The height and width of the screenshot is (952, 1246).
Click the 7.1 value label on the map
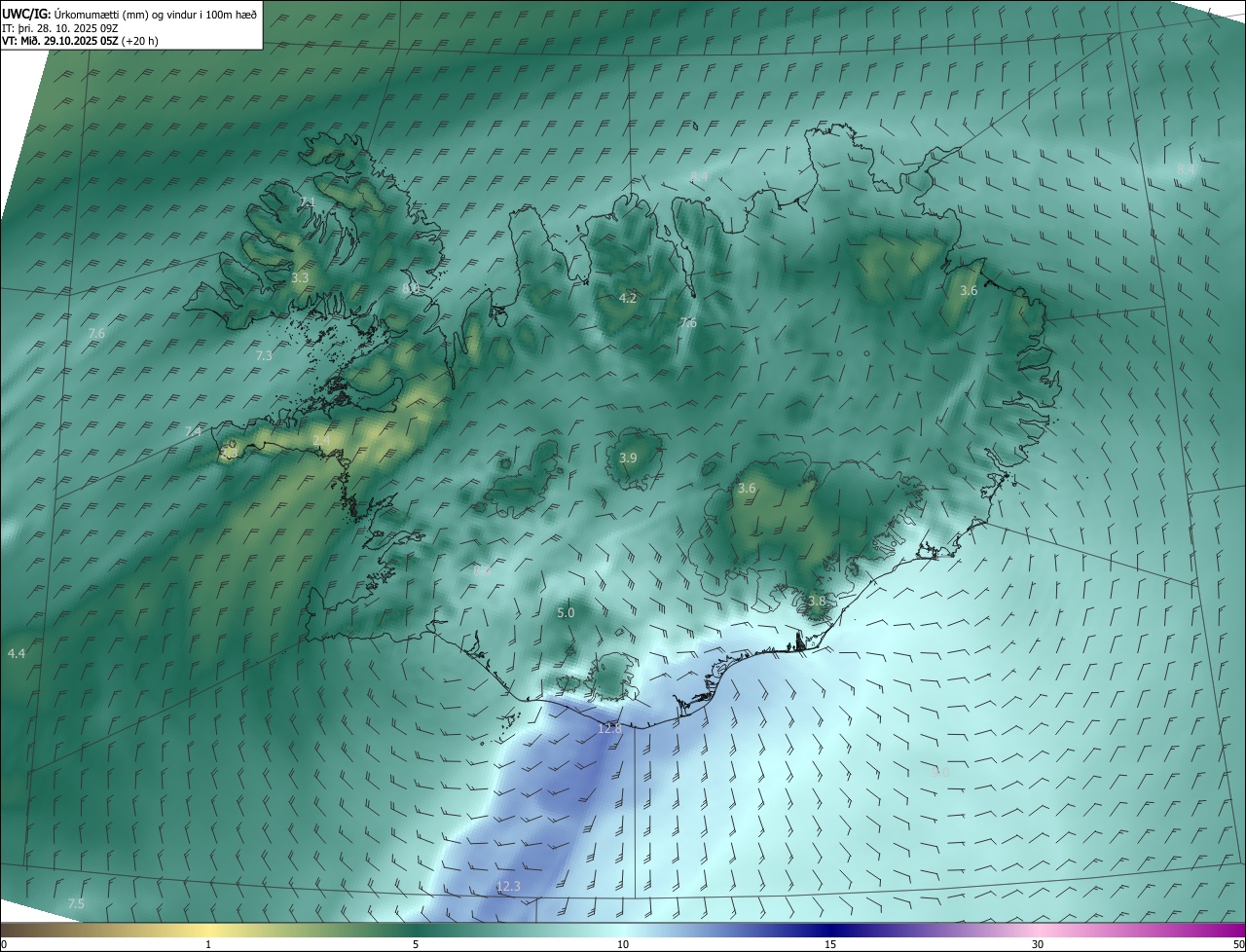[308, 201]
